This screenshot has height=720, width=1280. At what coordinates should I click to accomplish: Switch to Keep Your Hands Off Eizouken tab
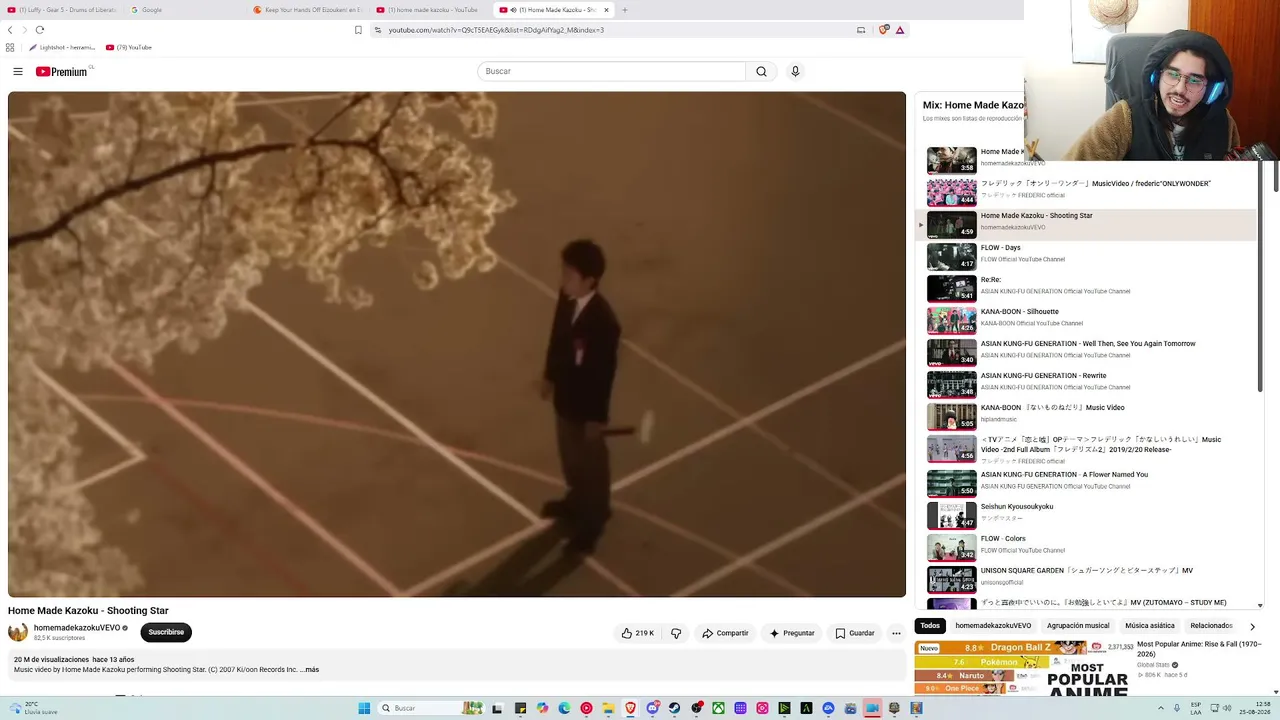pyautogui.click(x=309, y=10)
